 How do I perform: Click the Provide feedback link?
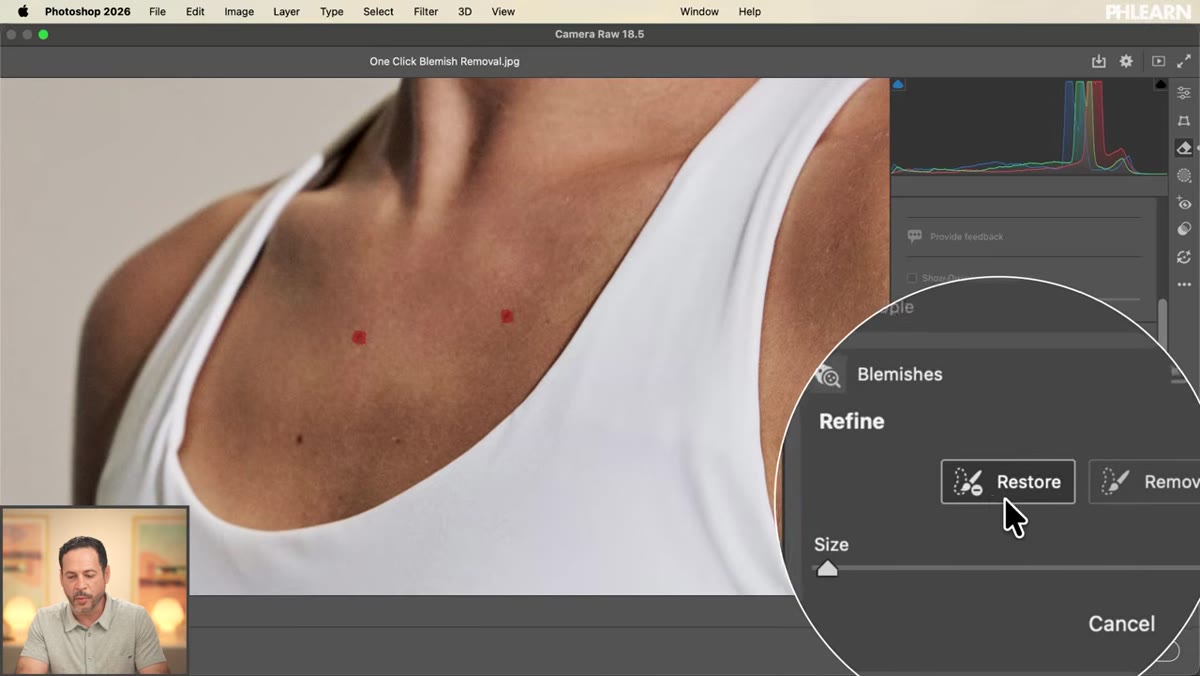tap(966, 237)
